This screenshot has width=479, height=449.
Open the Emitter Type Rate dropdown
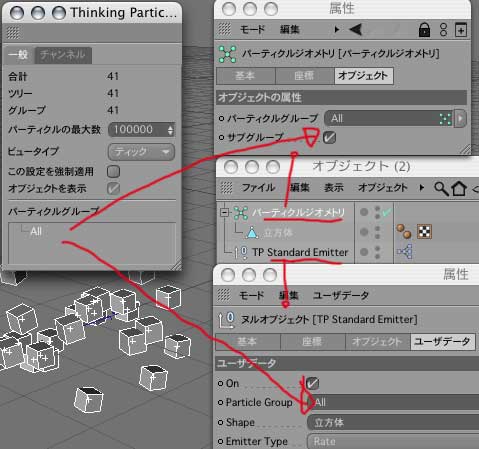click(393, 442)
